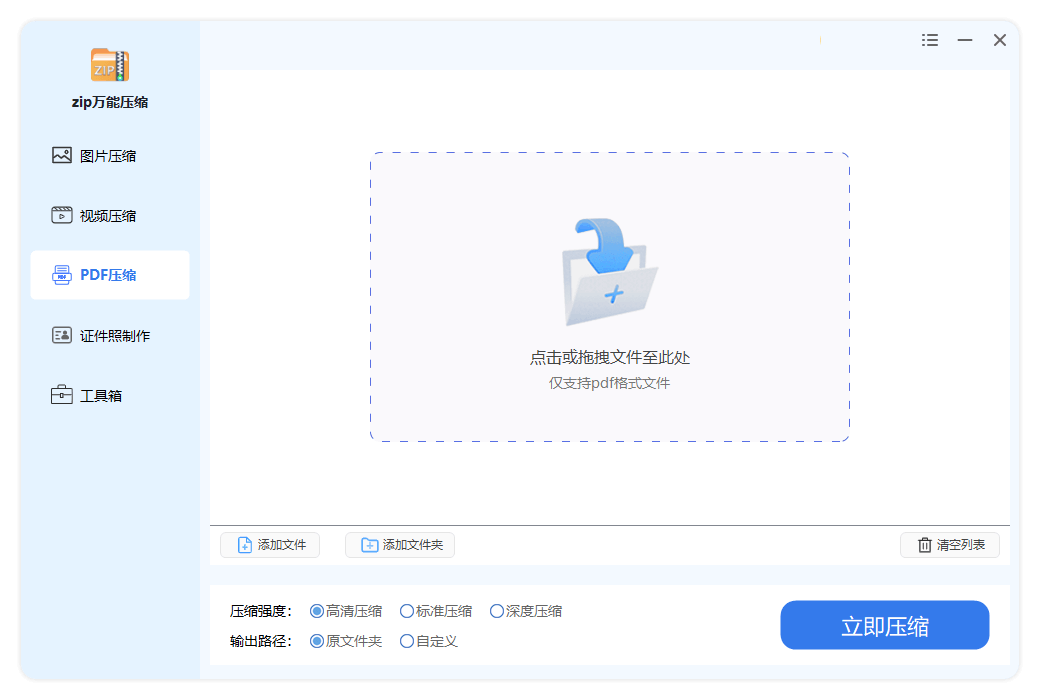Screen dimensions: 1040x700
Task: Choose 自定义 output path
Action: click(429, 641)
